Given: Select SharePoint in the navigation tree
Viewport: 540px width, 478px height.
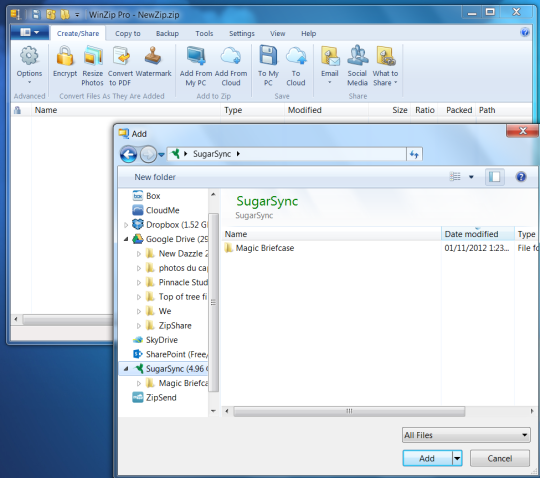Looking at the screenshot, I should (x=170, y=354).
